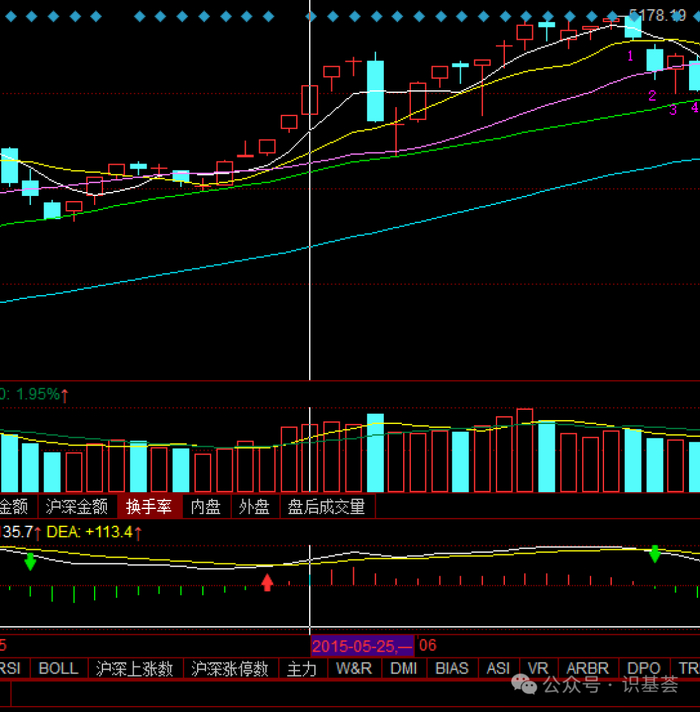Click the 2015-05-25 date label
700x712 pixels.
pos(362,646)
